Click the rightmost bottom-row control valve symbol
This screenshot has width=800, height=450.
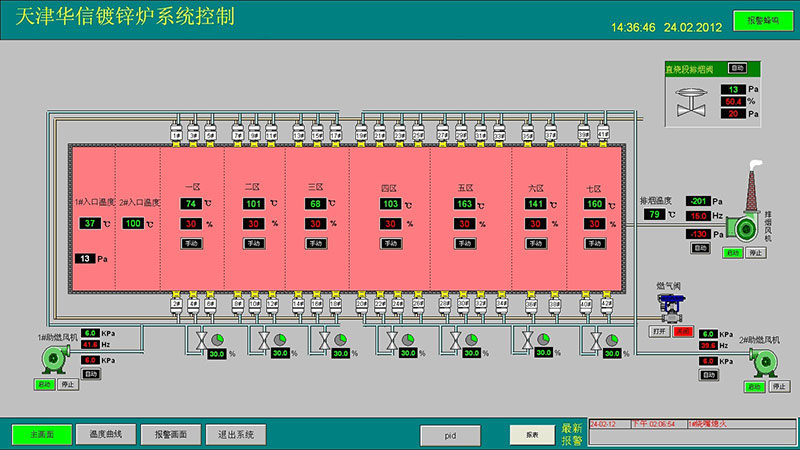(x=597, y=342)
